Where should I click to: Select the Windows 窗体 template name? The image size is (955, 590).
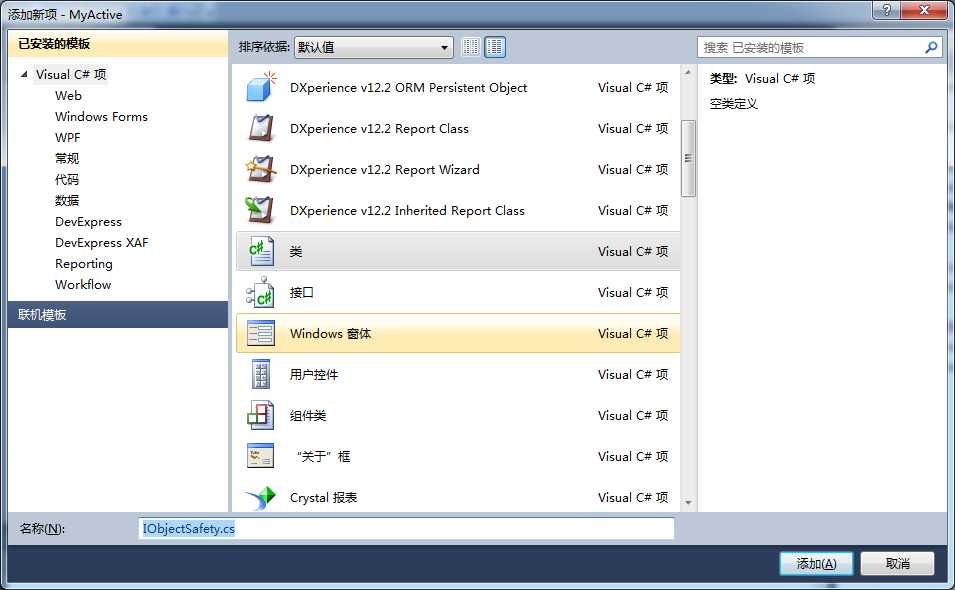pos(331,334)
